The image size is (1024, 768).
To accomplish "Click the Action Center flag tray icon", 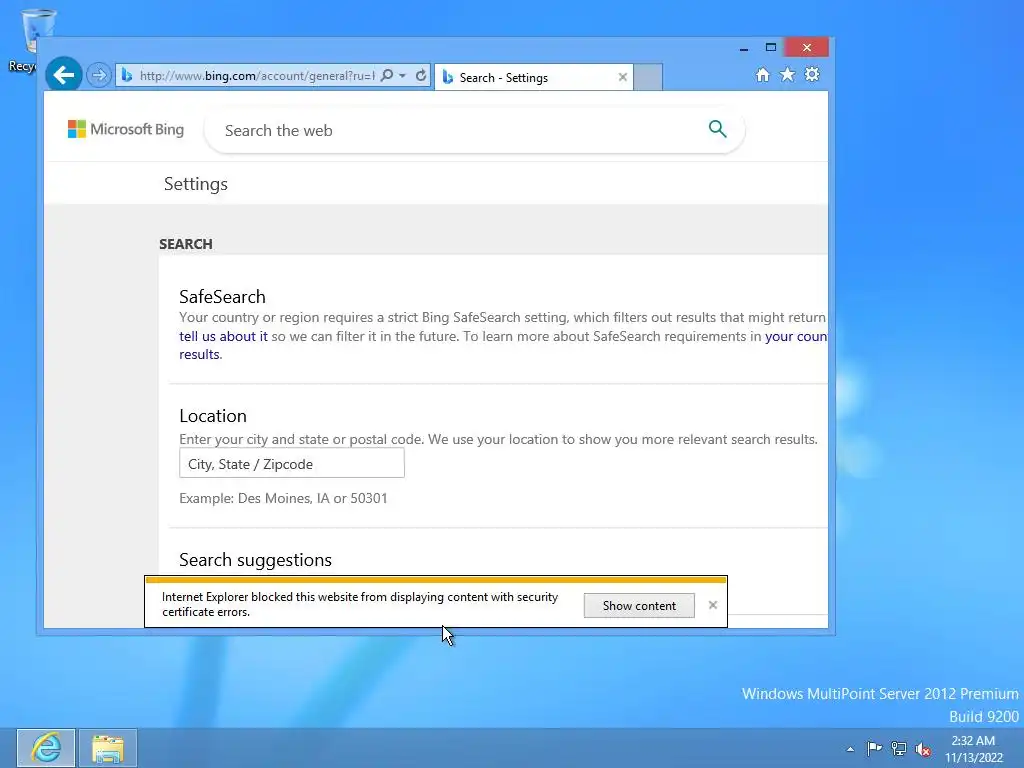I will 874,748.
